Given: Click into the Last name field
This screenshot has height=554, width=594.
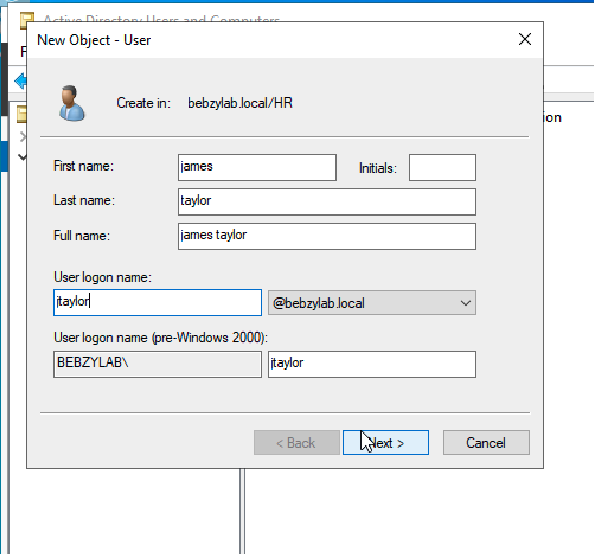Looking at the screenshot, I should coord(327,202).
